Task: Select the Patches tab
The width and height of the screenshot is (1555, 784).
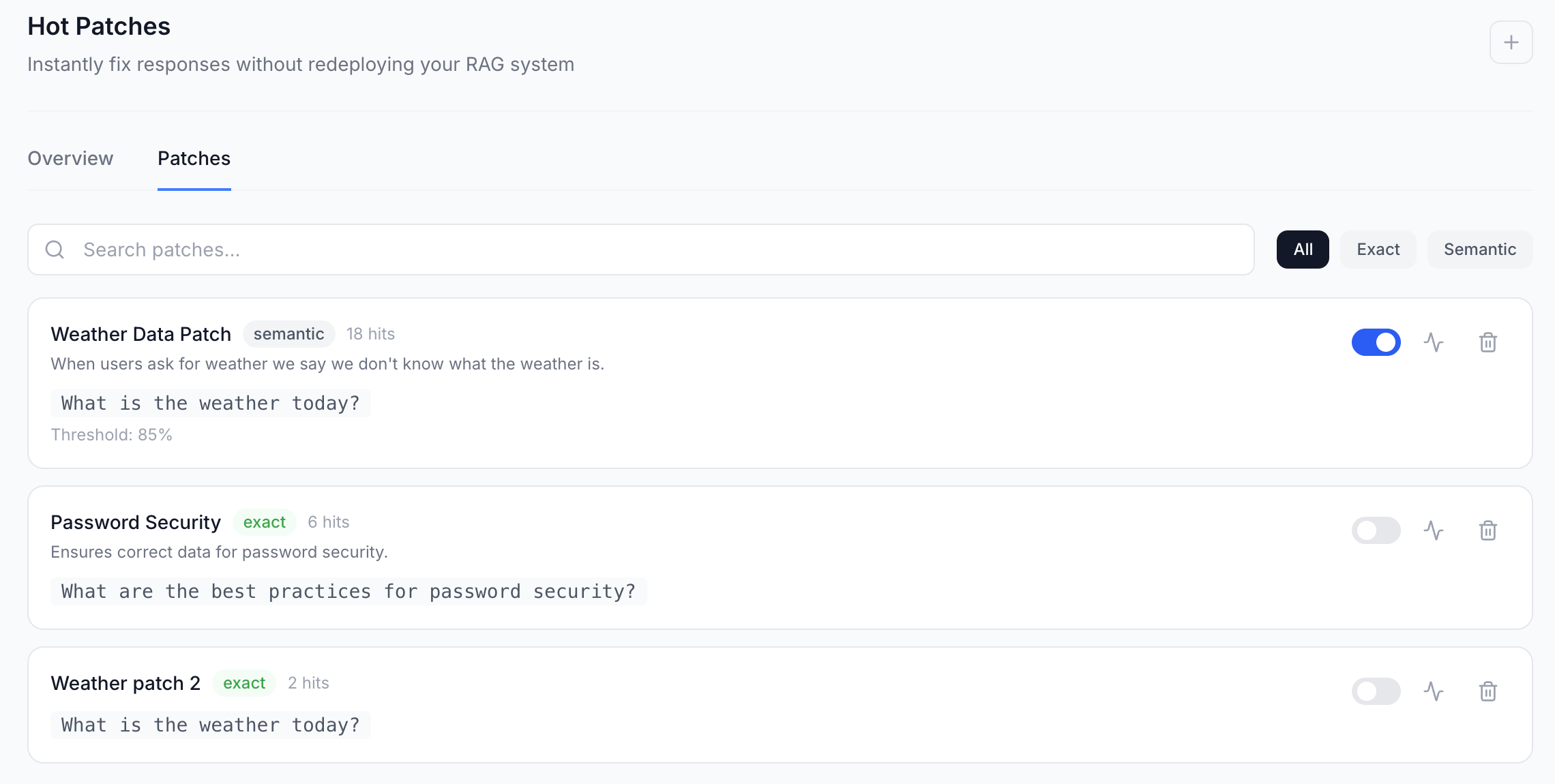Action: tap(194, 158)
